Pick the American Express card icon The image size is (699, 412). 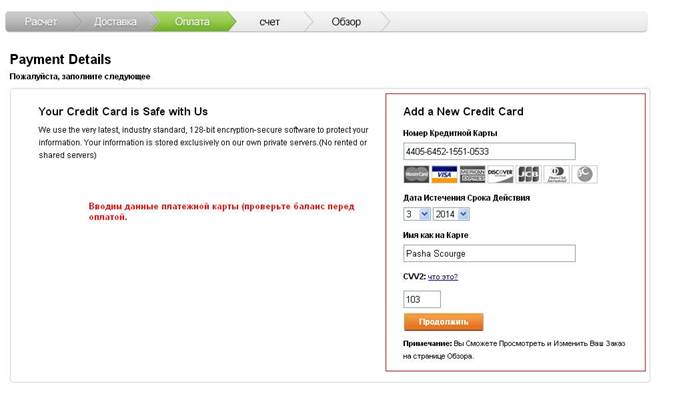(472, 174)
